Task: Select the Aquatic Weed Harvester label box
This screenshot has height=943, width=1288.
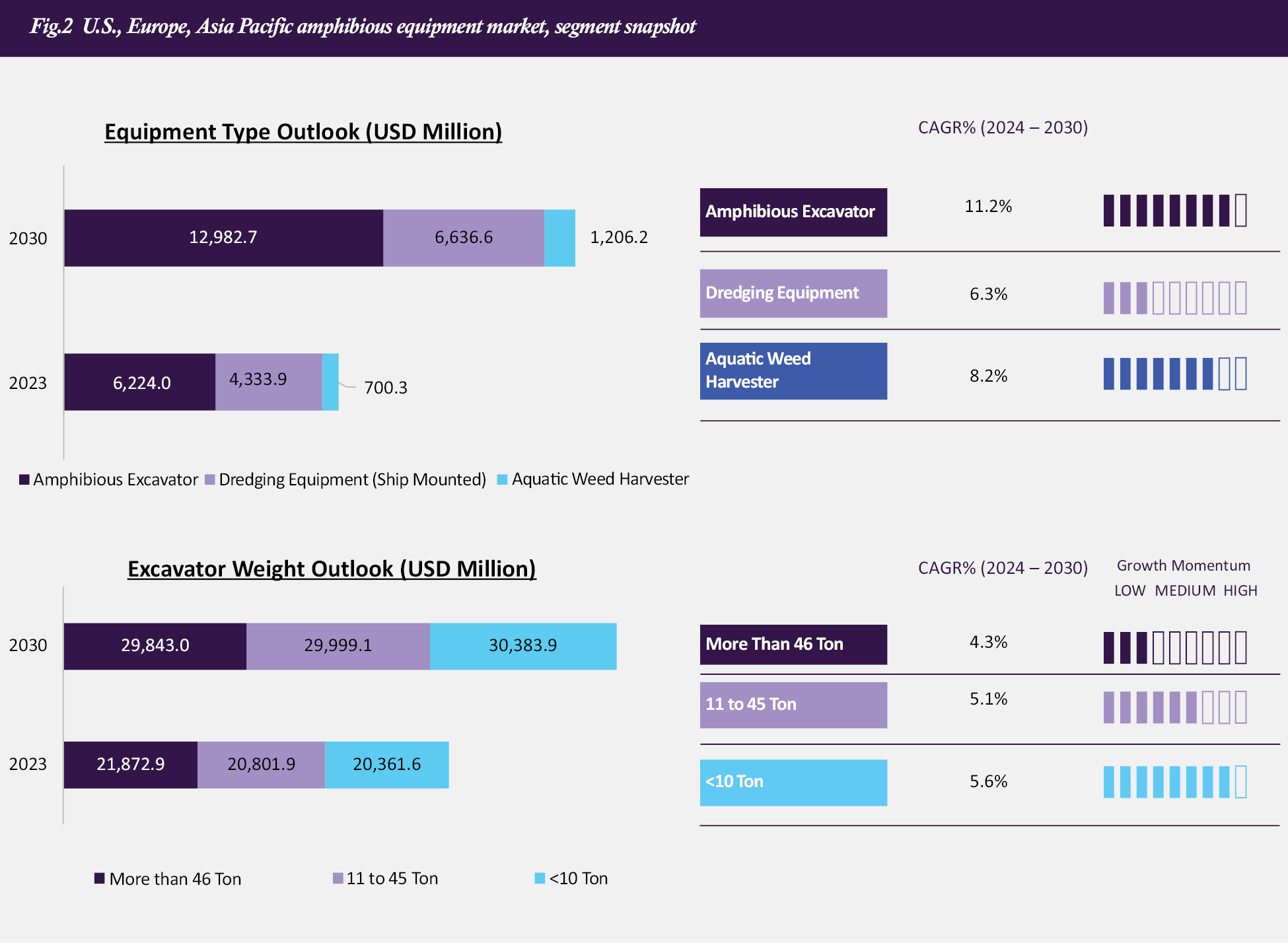Action: tap(793, 371)
